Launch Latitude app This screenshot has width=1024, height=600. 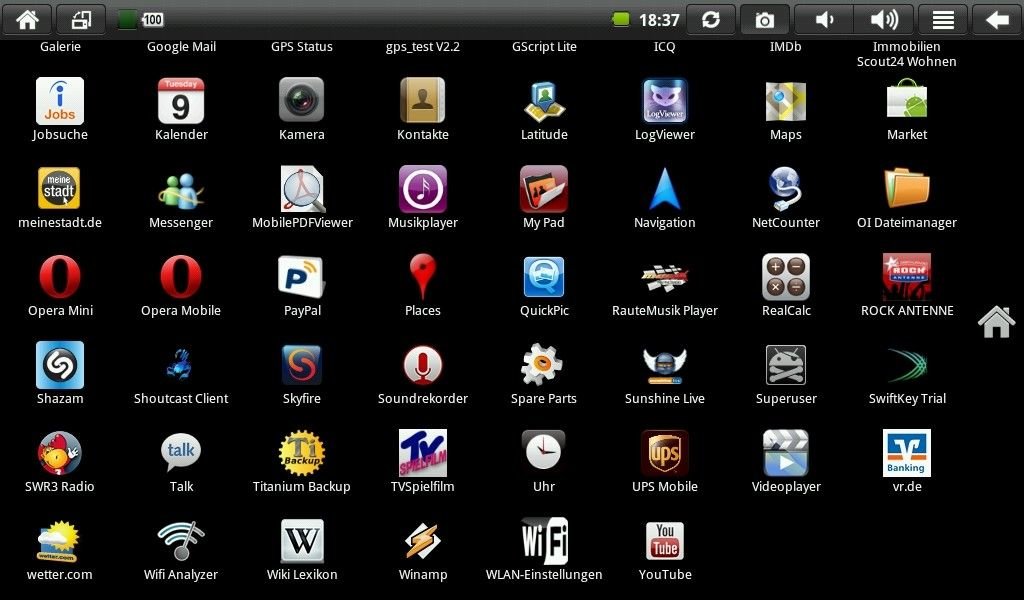(x=544, y=108)
